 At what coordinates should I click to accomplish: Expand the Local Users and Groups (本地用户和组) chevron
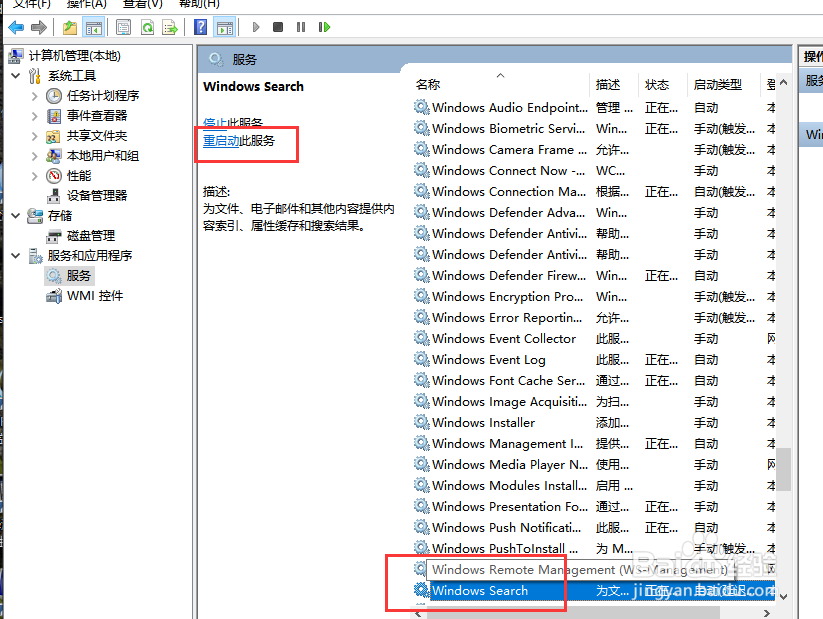35,156
